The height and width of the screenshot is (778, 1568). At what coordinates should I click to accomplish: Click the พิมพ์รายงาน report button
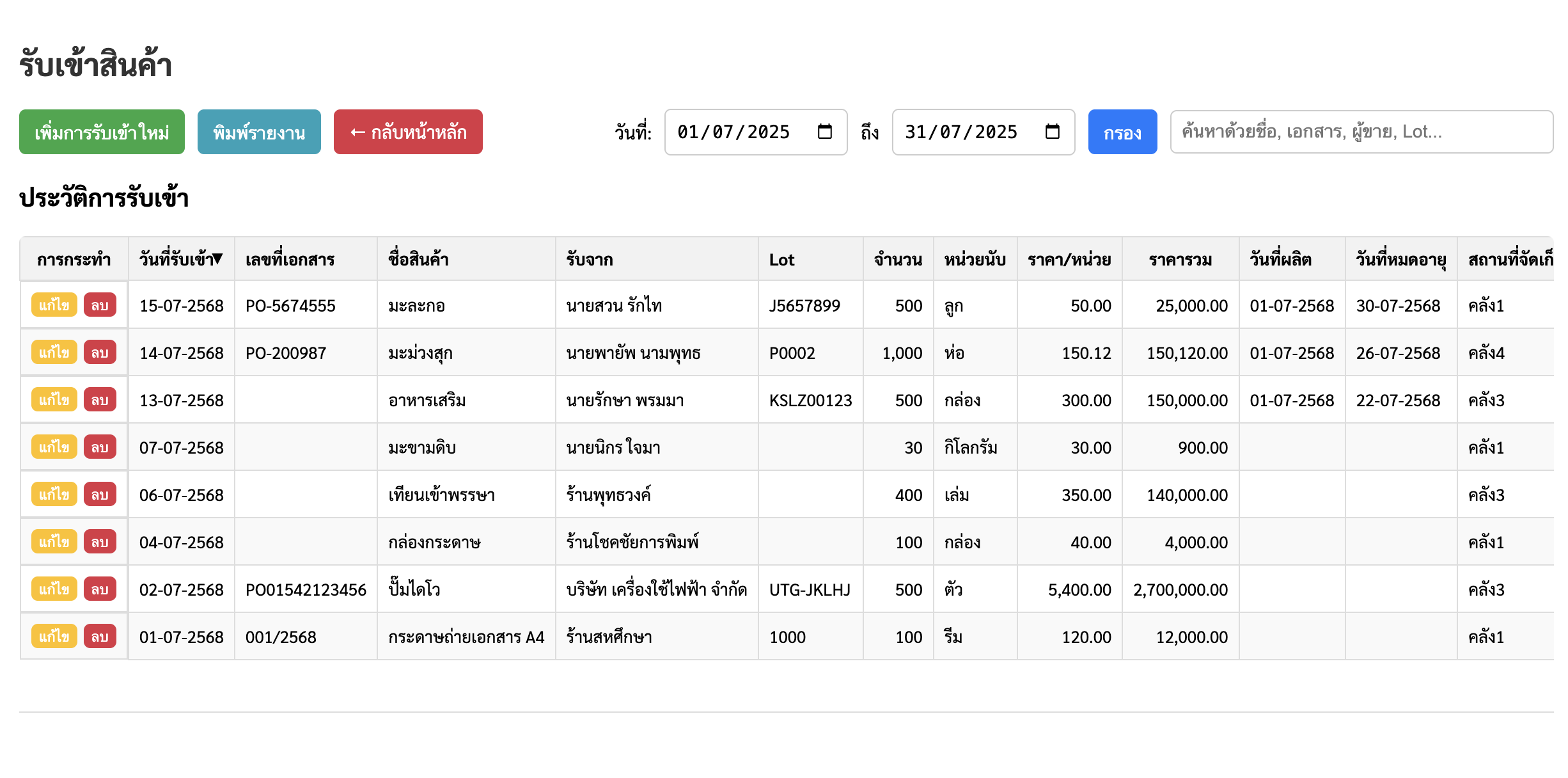point(259,132)
